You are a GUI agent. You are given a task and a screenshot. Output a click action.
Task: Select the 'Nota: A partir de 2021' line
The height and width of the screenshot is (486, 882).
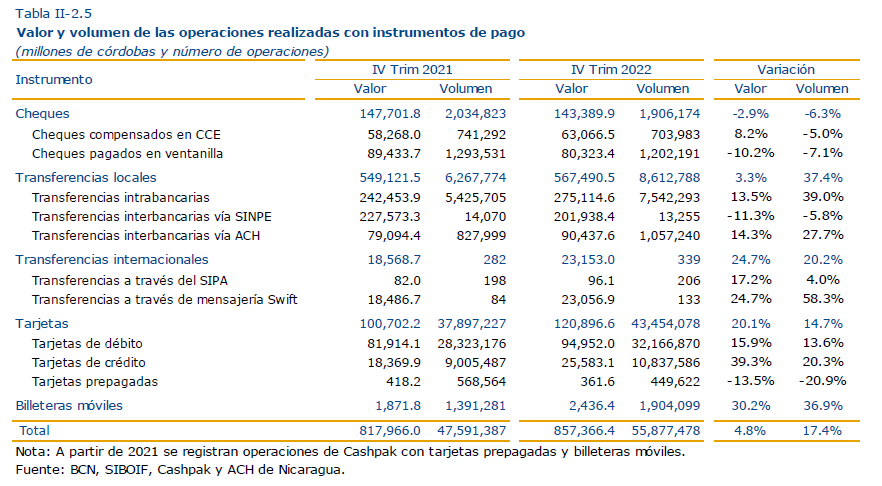pyautogui.click(x=350, y=451)
